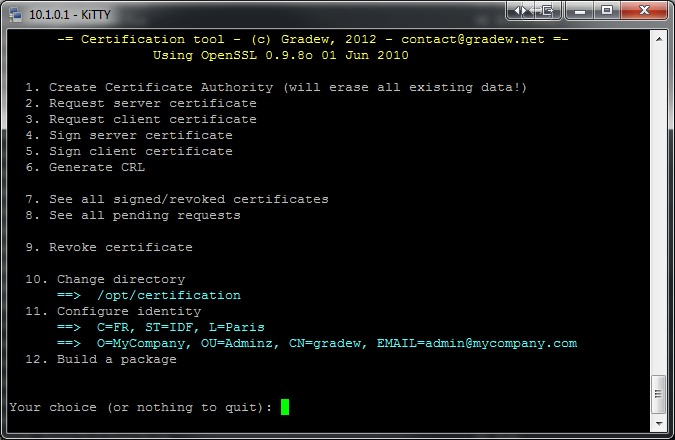Click "contact@gradew.net" in header
The image size is (675, 440).
pyautogui.click(x=473, y=40)
